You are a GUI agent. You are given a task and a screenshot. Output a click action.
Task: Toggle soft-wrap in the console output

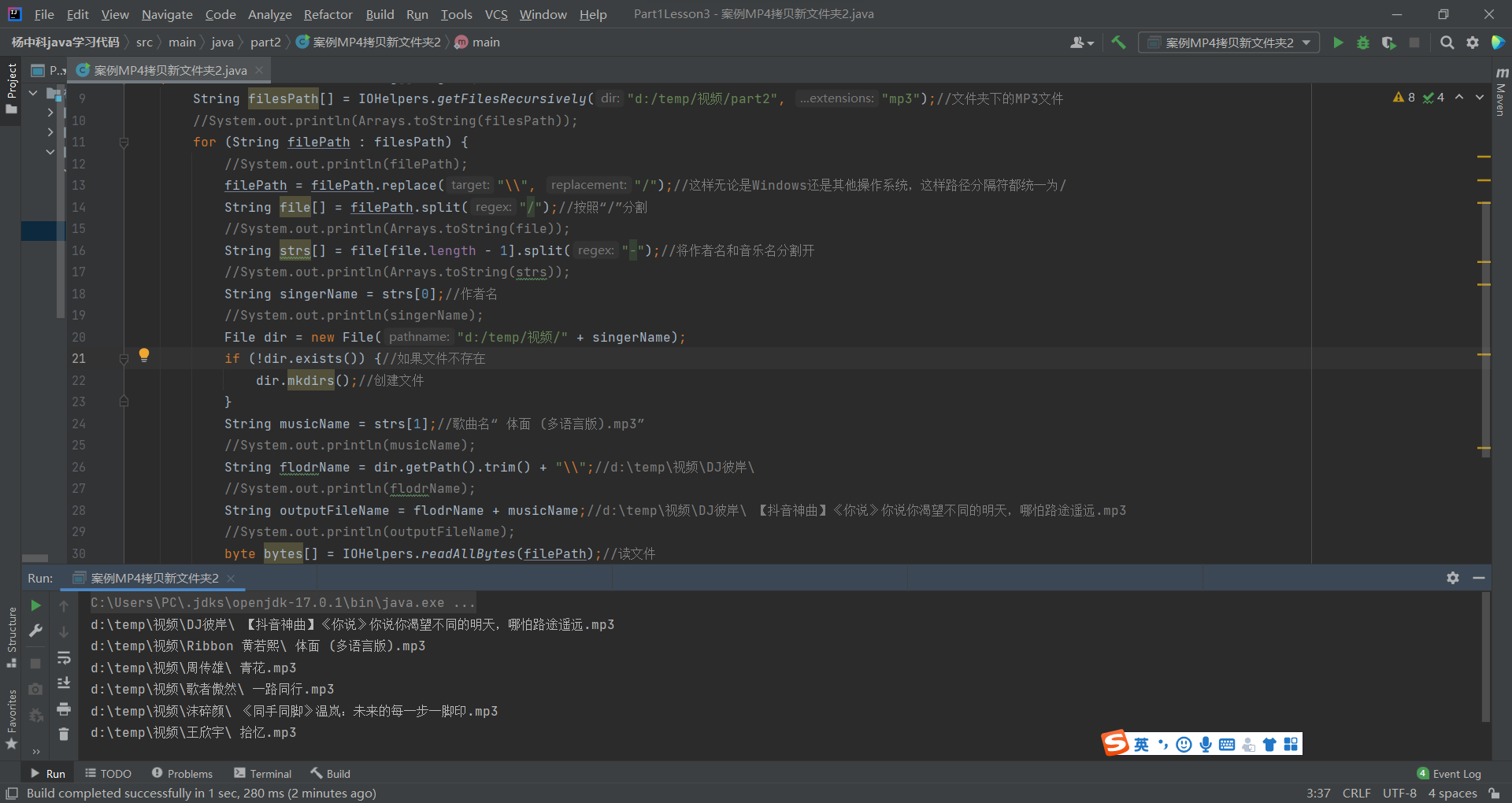coord(64,659)
